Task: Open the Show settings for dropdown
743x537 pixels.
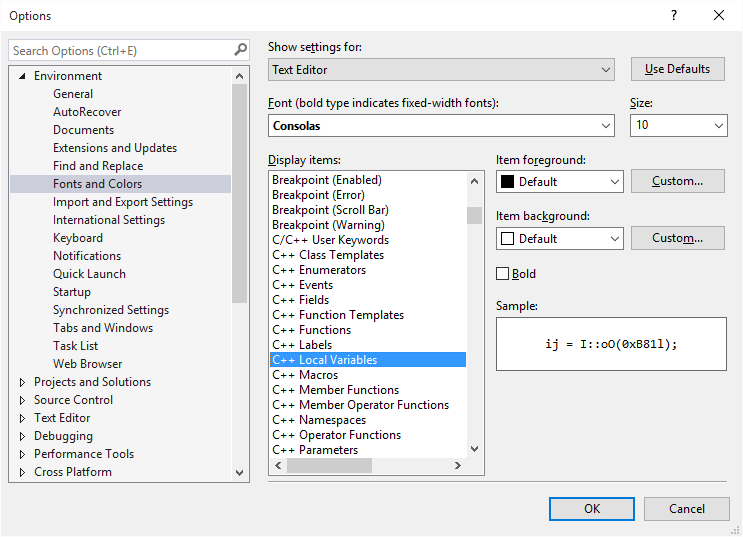Action: coord(441,70)
